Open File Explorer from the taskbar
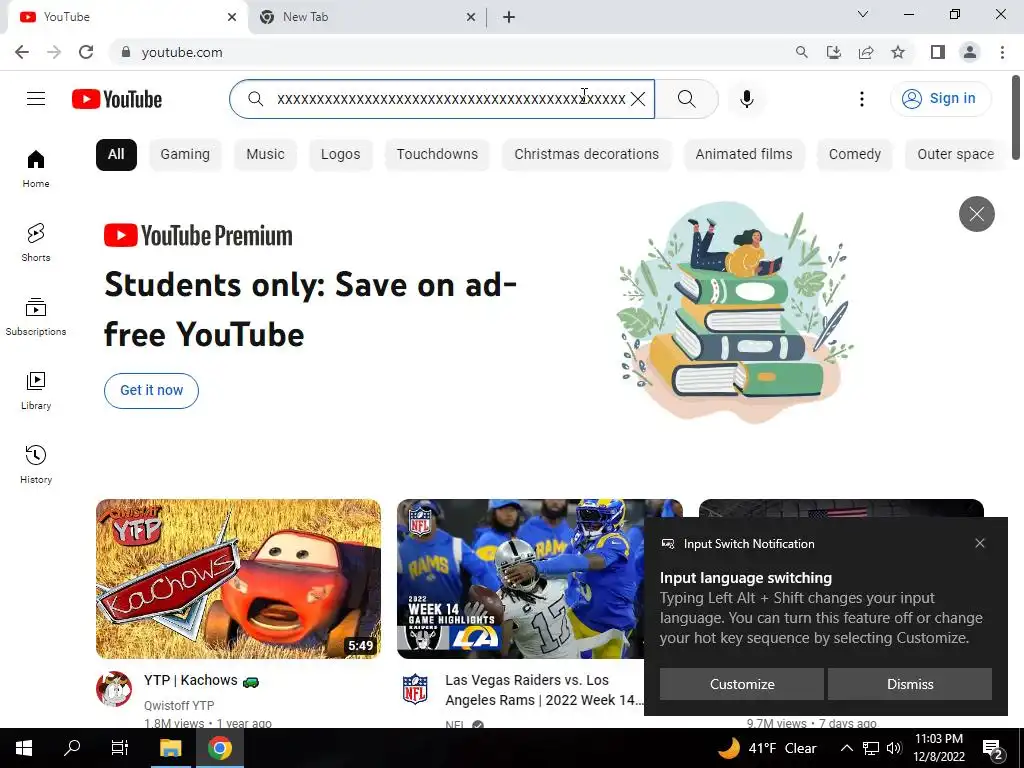 (x=170, y=748)
